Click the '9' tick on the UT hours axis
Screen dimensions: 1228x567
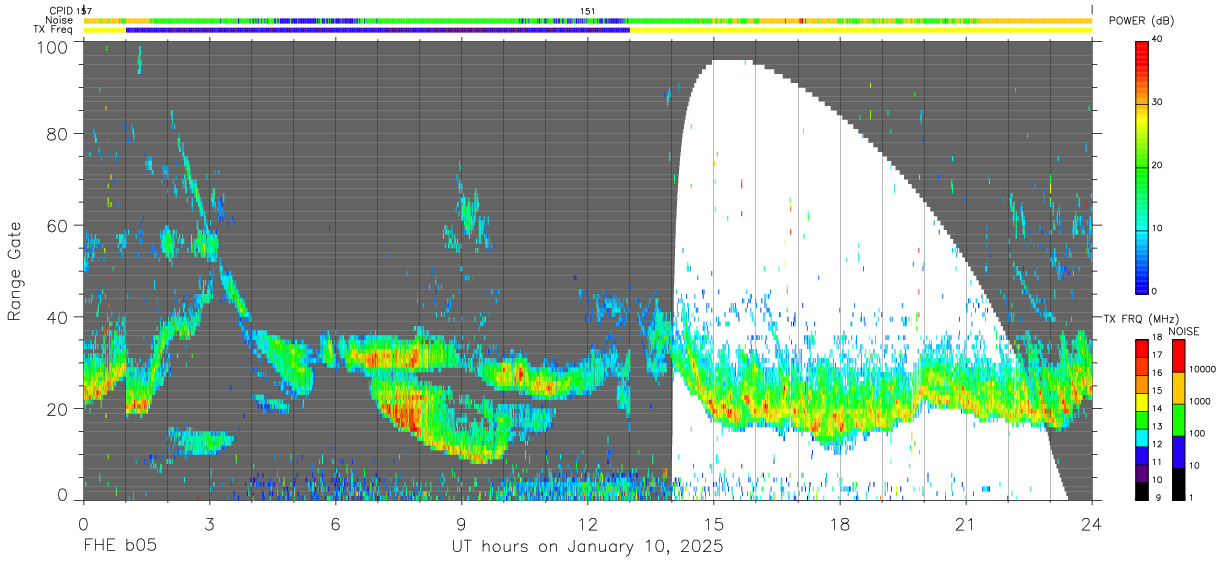tap(461, 523)
